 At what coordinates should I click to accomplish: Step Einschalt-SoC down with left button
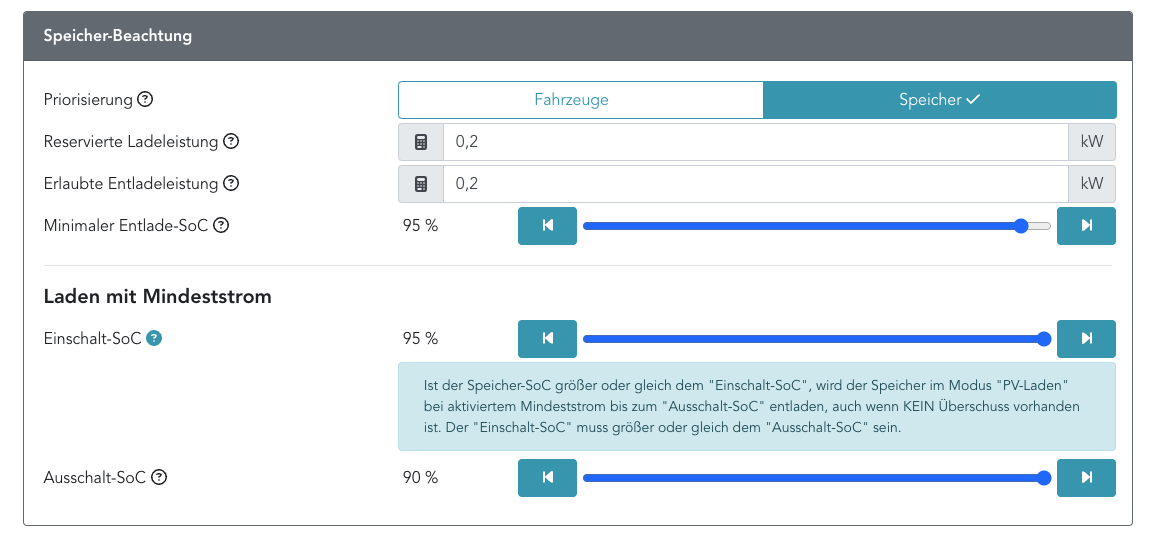pos(547,338)
